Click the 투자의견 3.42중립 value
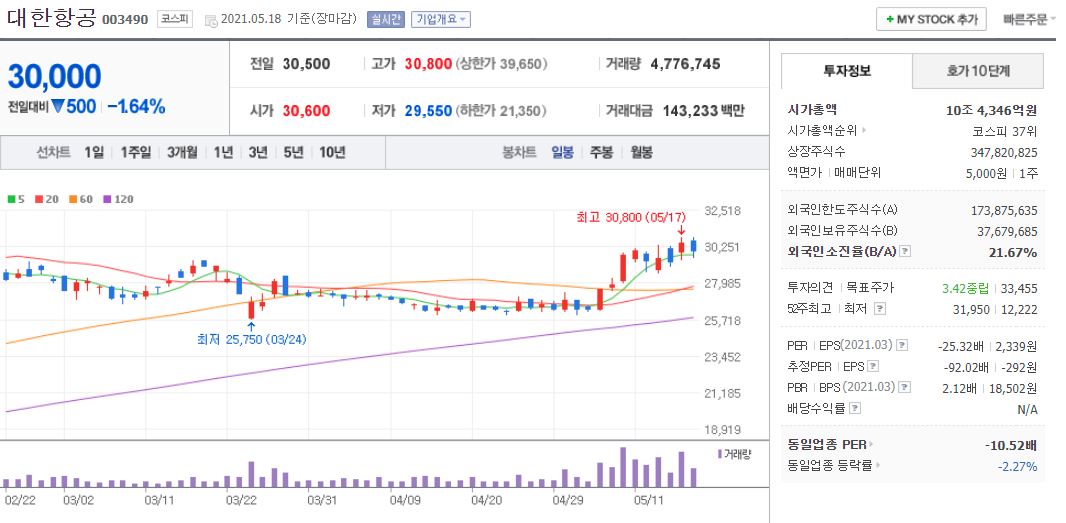The width and height of the screenshot is (1066, 523). coord(965,288)
